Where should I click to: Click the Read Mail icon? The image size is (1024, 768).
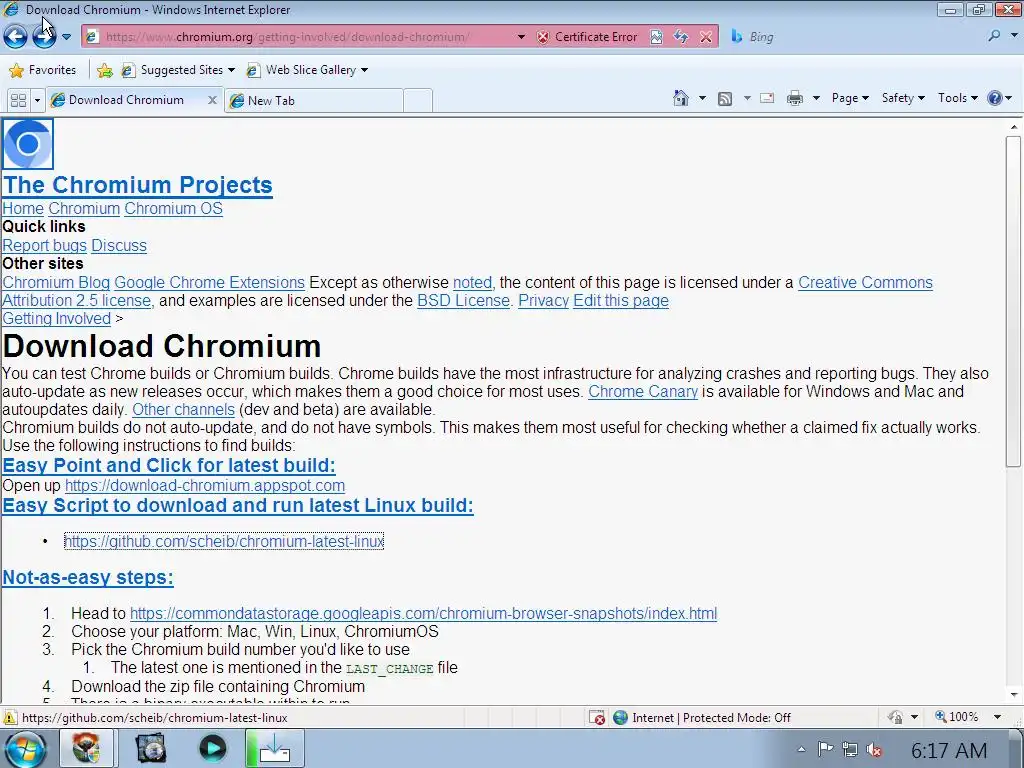767,99
